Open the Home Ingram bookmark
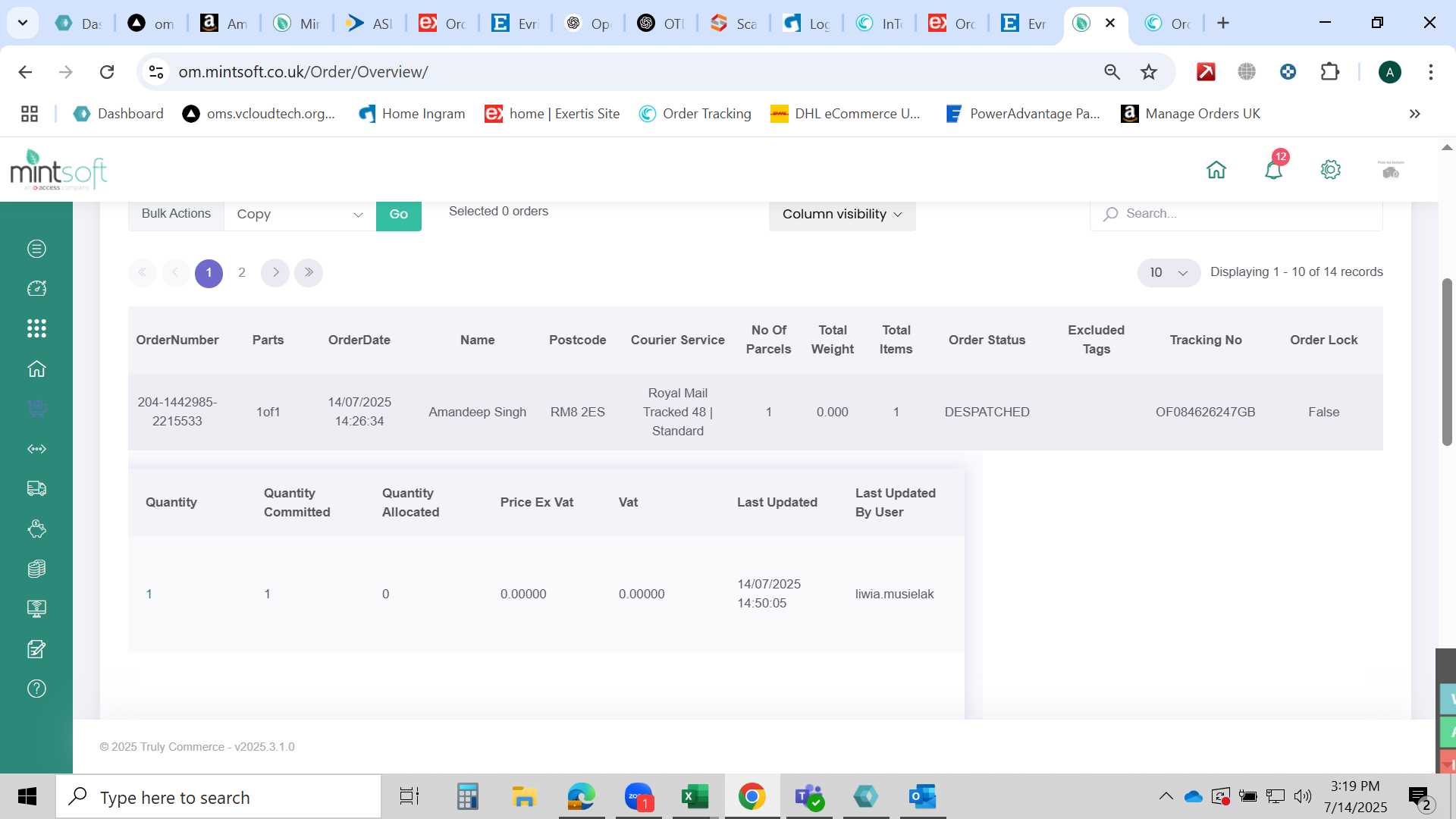Image resolution: width=1456 pixels, height=819 pixels. coord(412,114)
